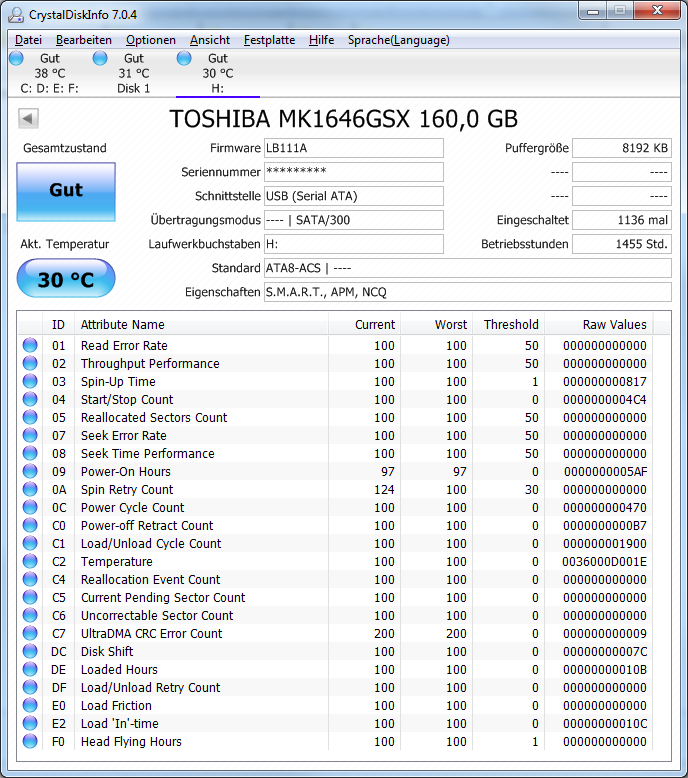Click the Betriebsstunden value 1455 Std.
Viewport: 688px width, 778px height.
tap(622, 244)
